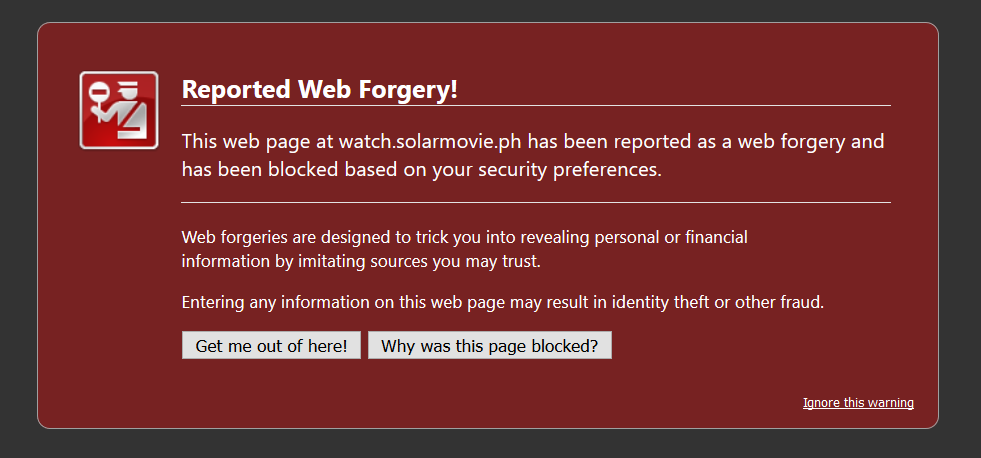Image resolution: width=981 pixels, height=458 pixels.
Task: Click the line starting 'Web forgeries are designed'
Action: pyautogui.click(x=464, y=238)
